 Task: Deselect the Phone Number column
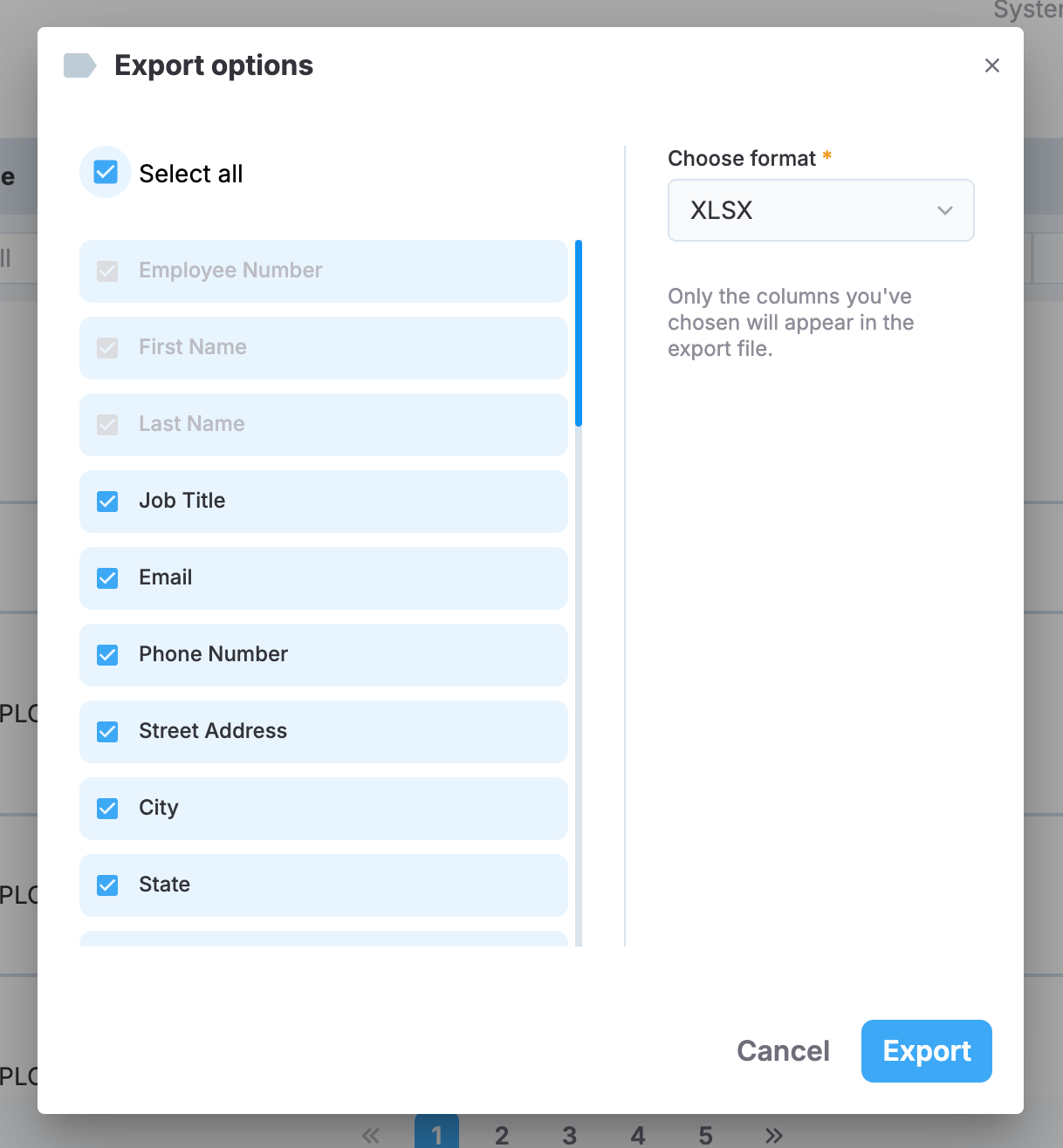point(107,655)
